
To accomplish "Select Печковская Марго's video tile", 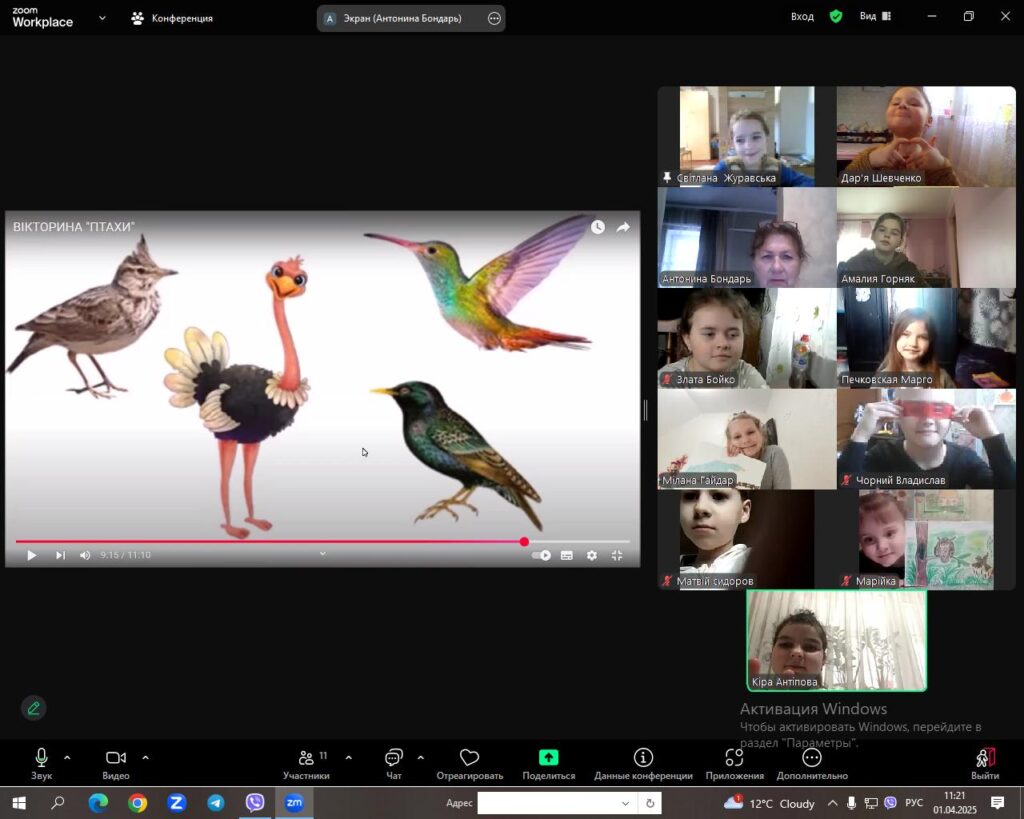I will click(x=926, y=338).
